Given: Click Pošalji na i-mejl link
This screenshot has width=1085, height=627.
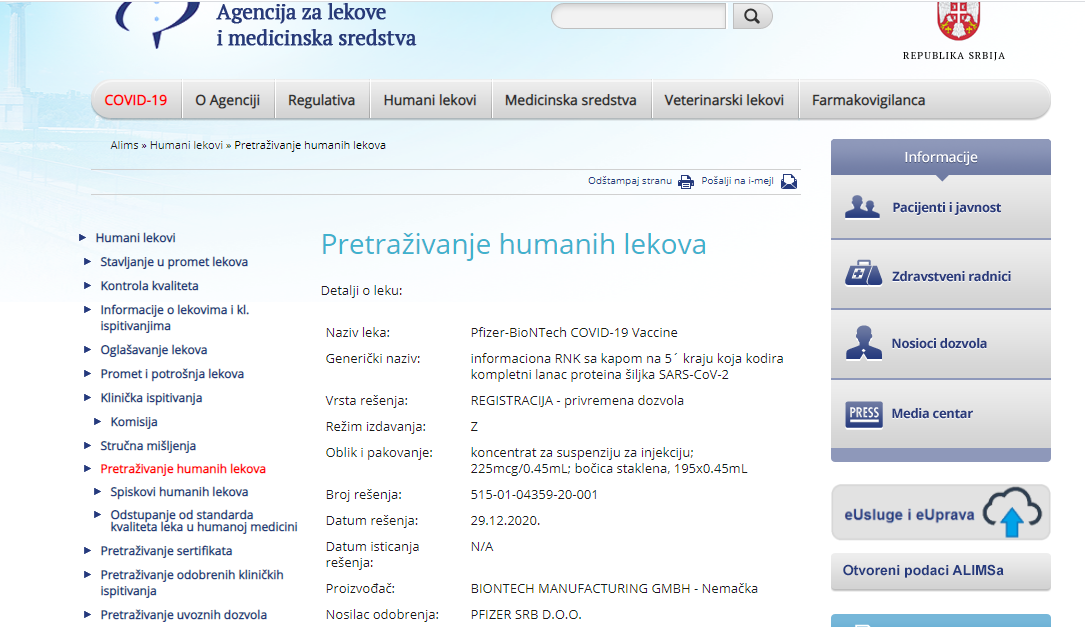Looking at the screenshot, I should (x=737, y=181).
